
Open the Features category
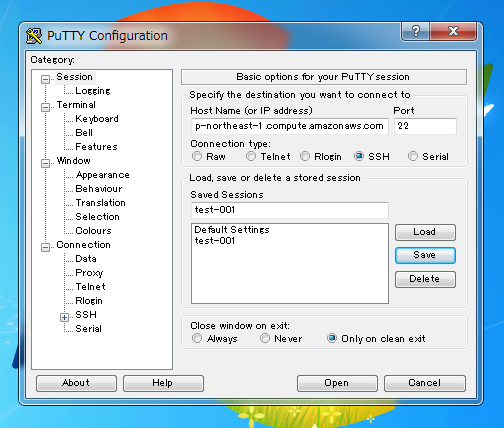(96, 147)
